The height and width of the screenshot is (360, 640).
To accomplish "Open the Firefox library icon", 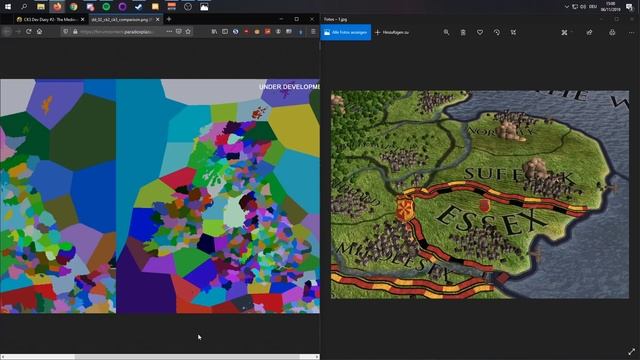I will tap(214, 31).
